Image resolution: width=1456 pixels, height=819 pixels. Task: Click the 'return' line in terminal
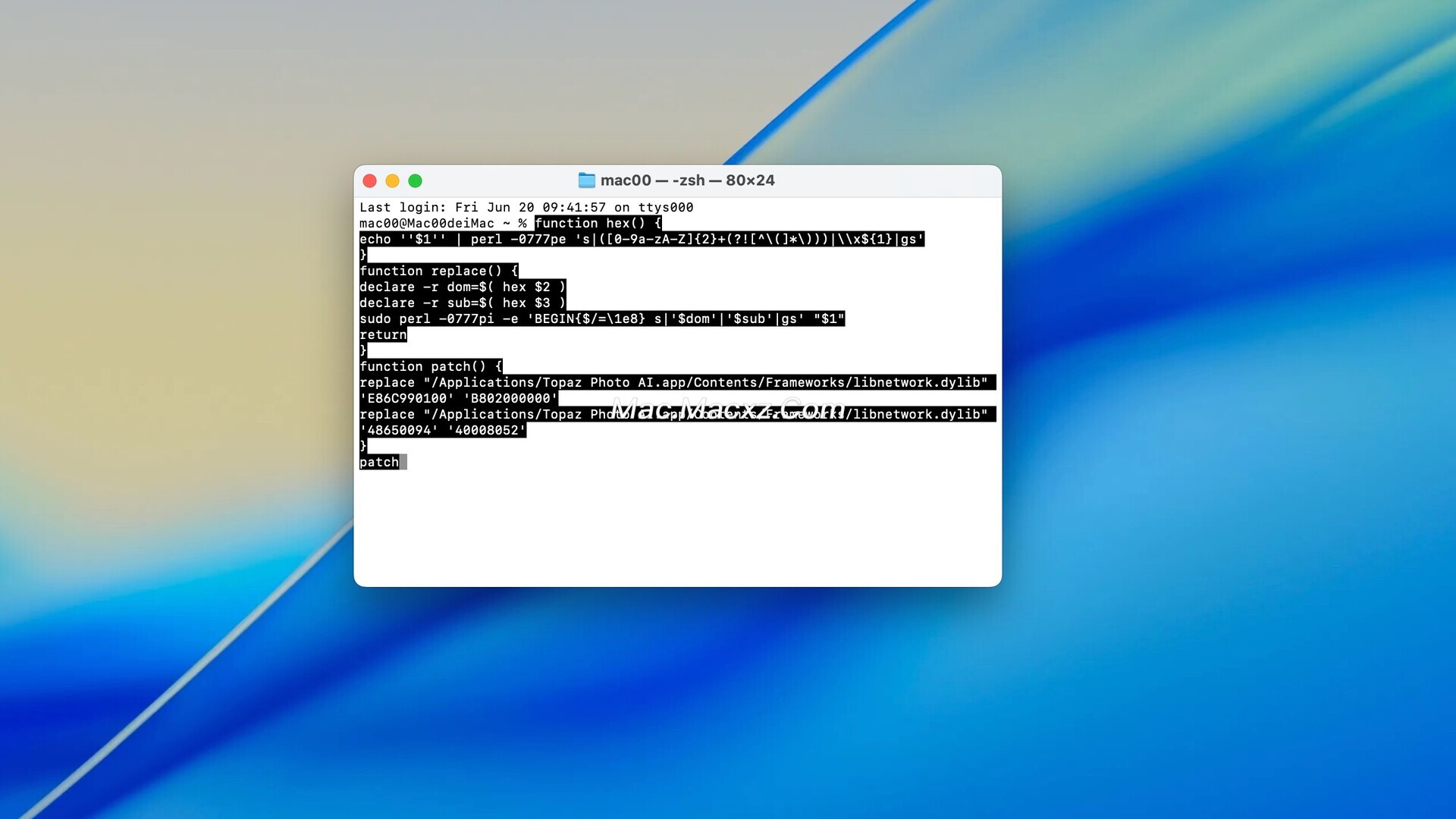pyautogui.click(x=383, y=334)
